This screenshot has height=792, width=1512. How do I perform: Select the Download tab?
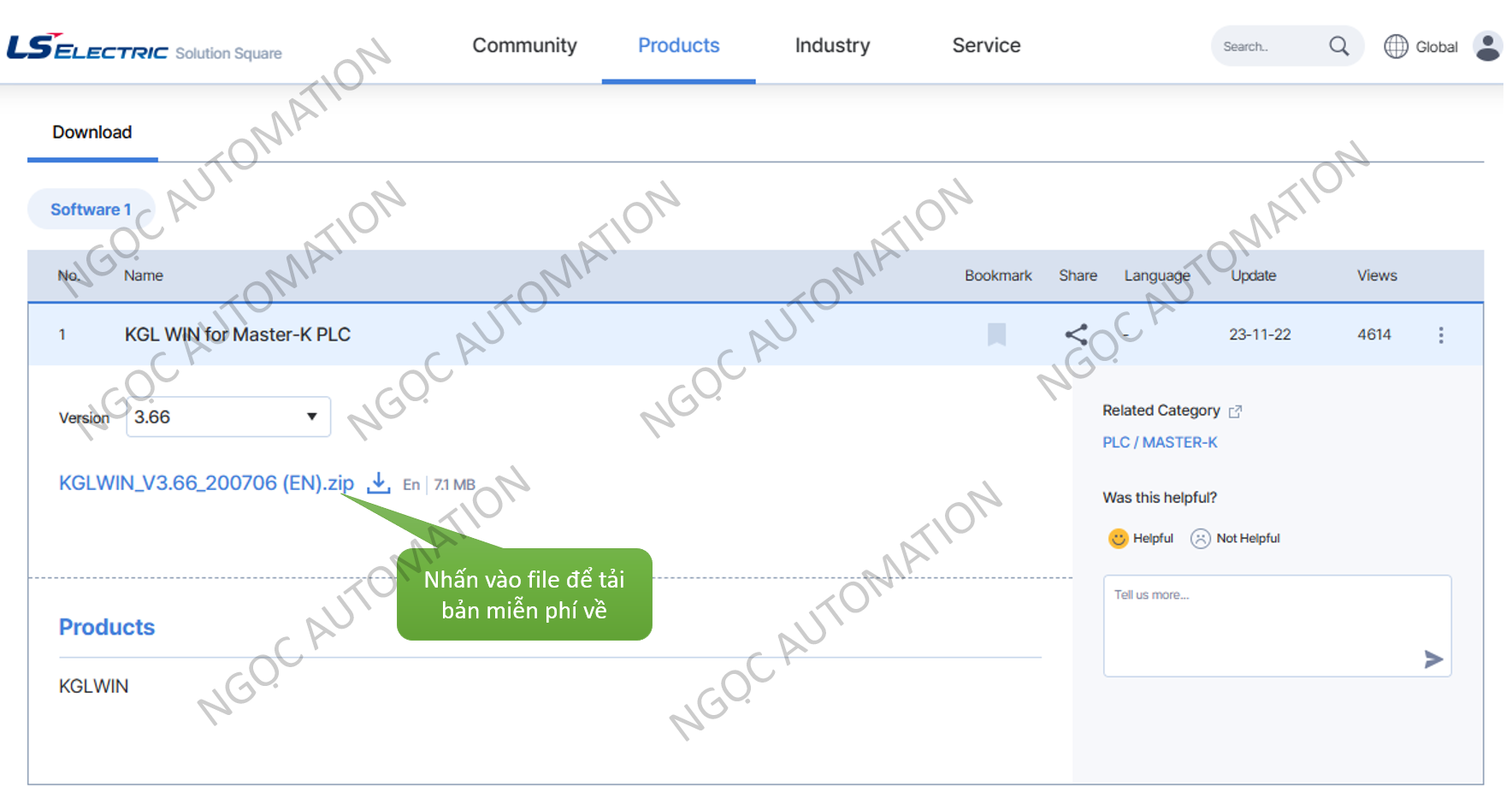coord(92,133)
